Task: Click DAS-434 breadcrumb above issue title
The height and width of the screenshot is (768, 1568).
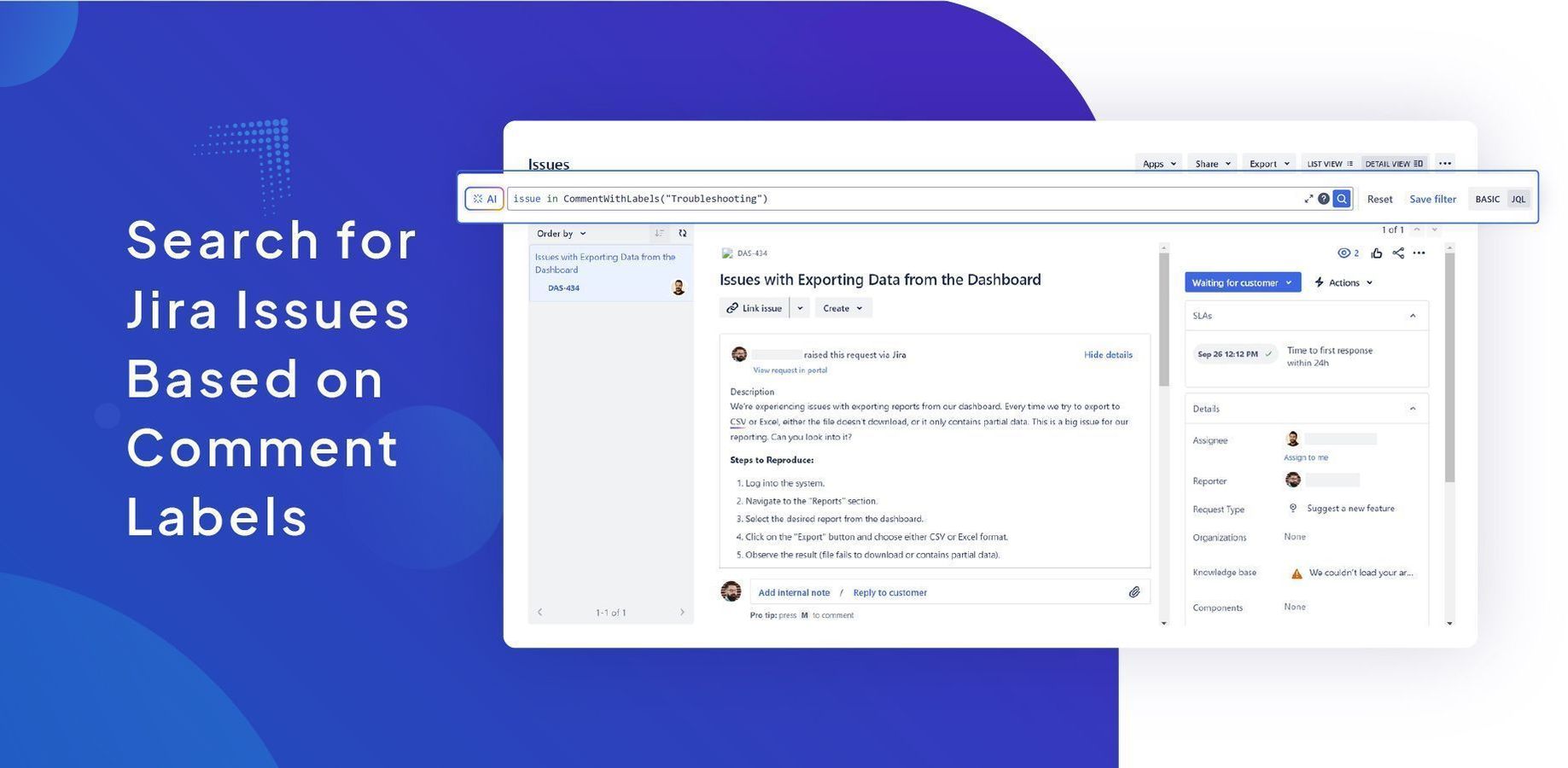Action: (752, 253)
